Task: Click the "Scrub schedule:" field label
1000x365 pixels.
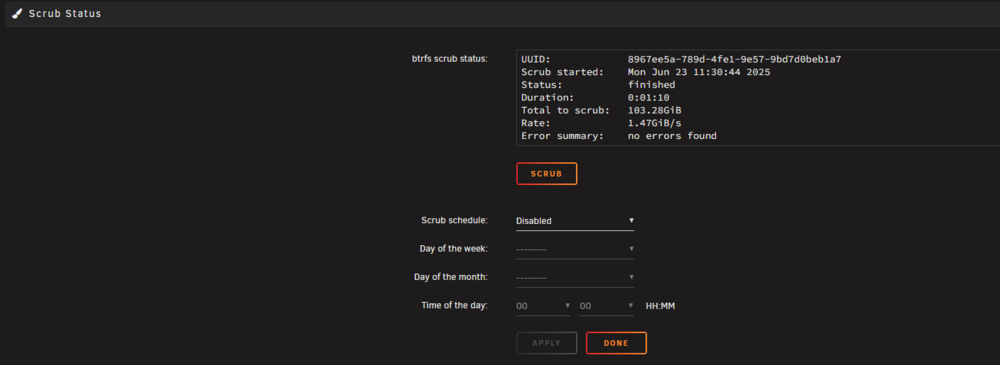Action: coord(454,220)
